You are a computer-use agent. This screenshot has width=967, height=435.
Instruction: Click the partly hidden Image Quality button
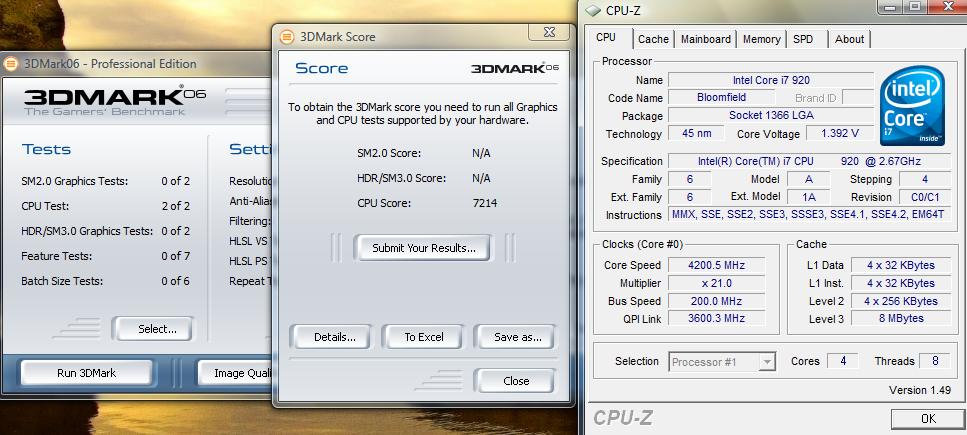[235, 373]
